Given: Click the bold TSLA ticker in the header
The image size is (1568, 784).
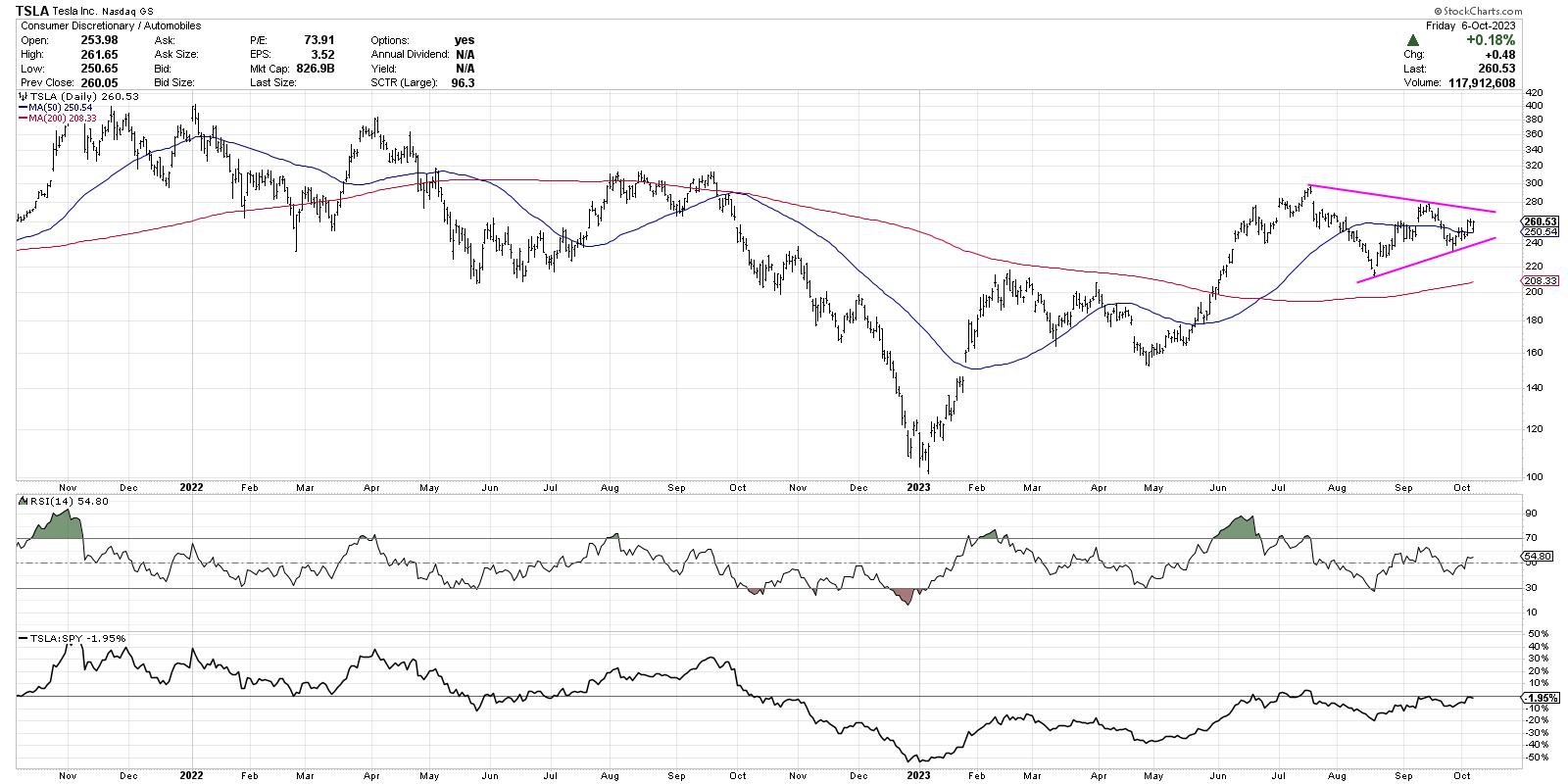Looking at the screenshot, I should click(34, 11).
